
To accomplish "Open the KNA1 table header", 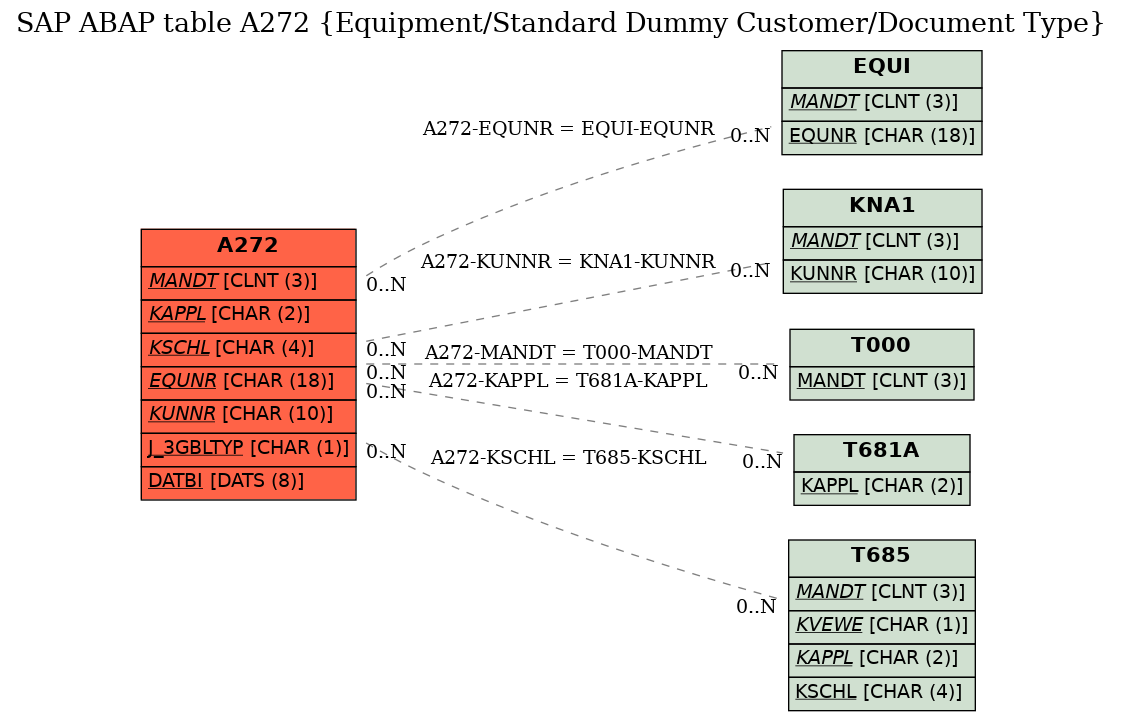I will pyautogui.click(x=882, y=208).
